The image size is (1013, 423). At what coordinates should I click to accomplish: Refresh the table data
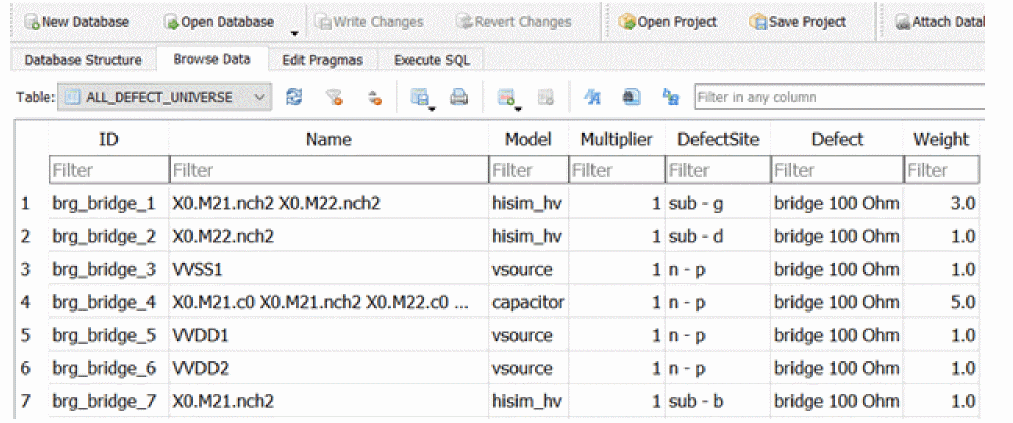pos(294,97)
